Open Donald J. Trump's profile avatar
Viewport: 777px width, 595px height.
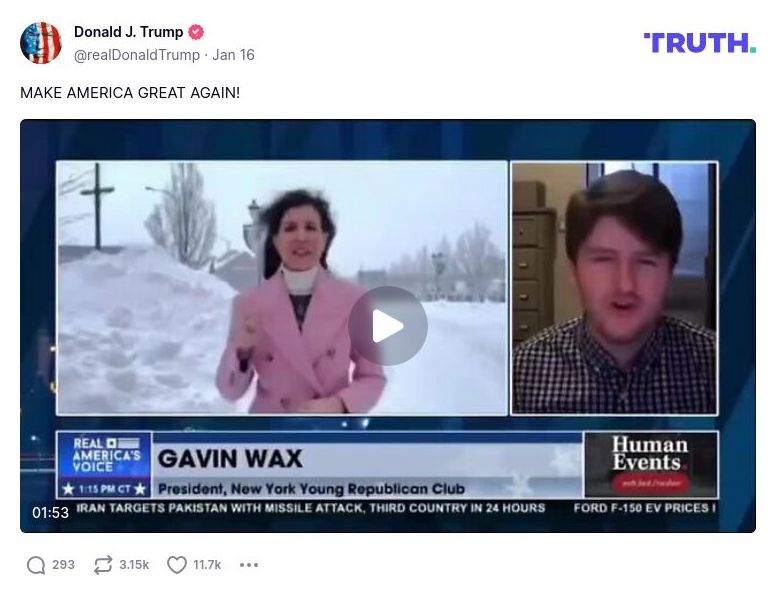(41, 43)
